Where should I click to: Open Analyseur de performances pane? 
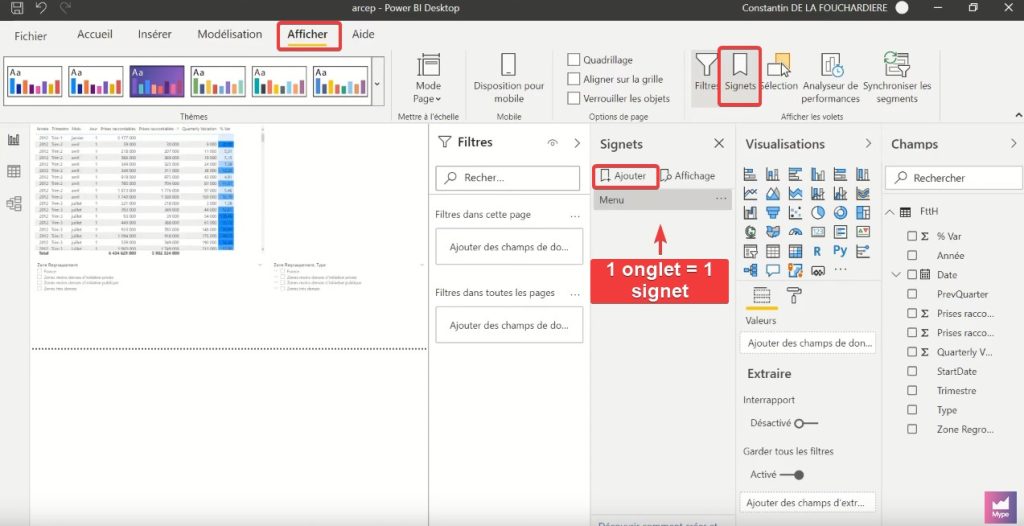831,78
